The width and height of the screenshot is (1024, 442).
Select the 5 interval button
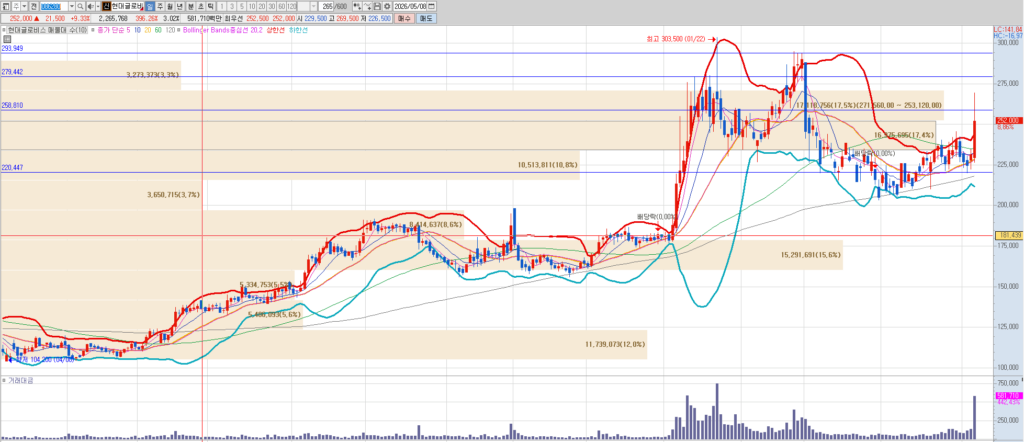click(x=242, y=6)
